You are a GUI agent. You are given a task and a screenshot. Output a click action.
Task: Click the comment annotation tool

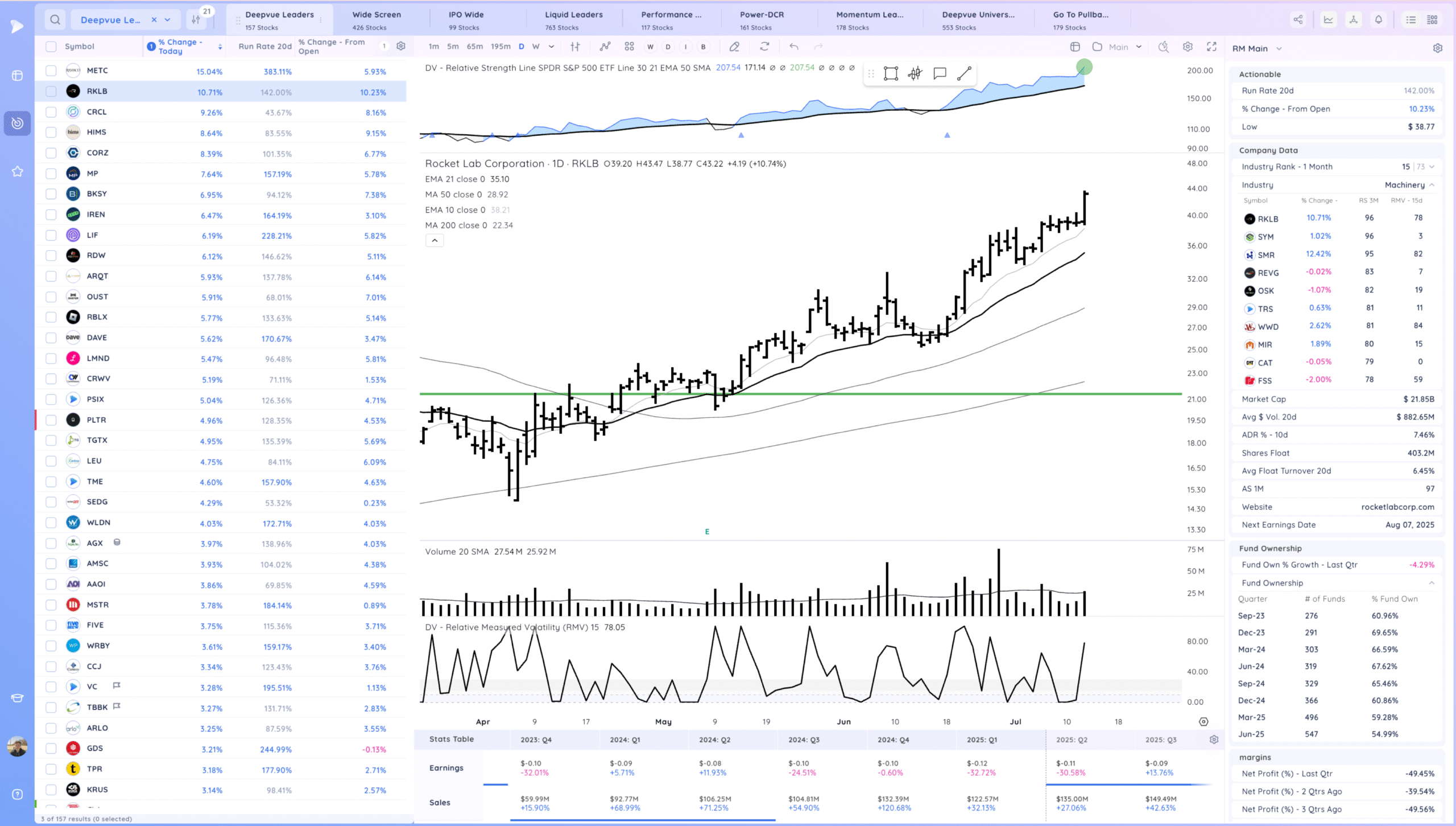click(x=940, y=73)
